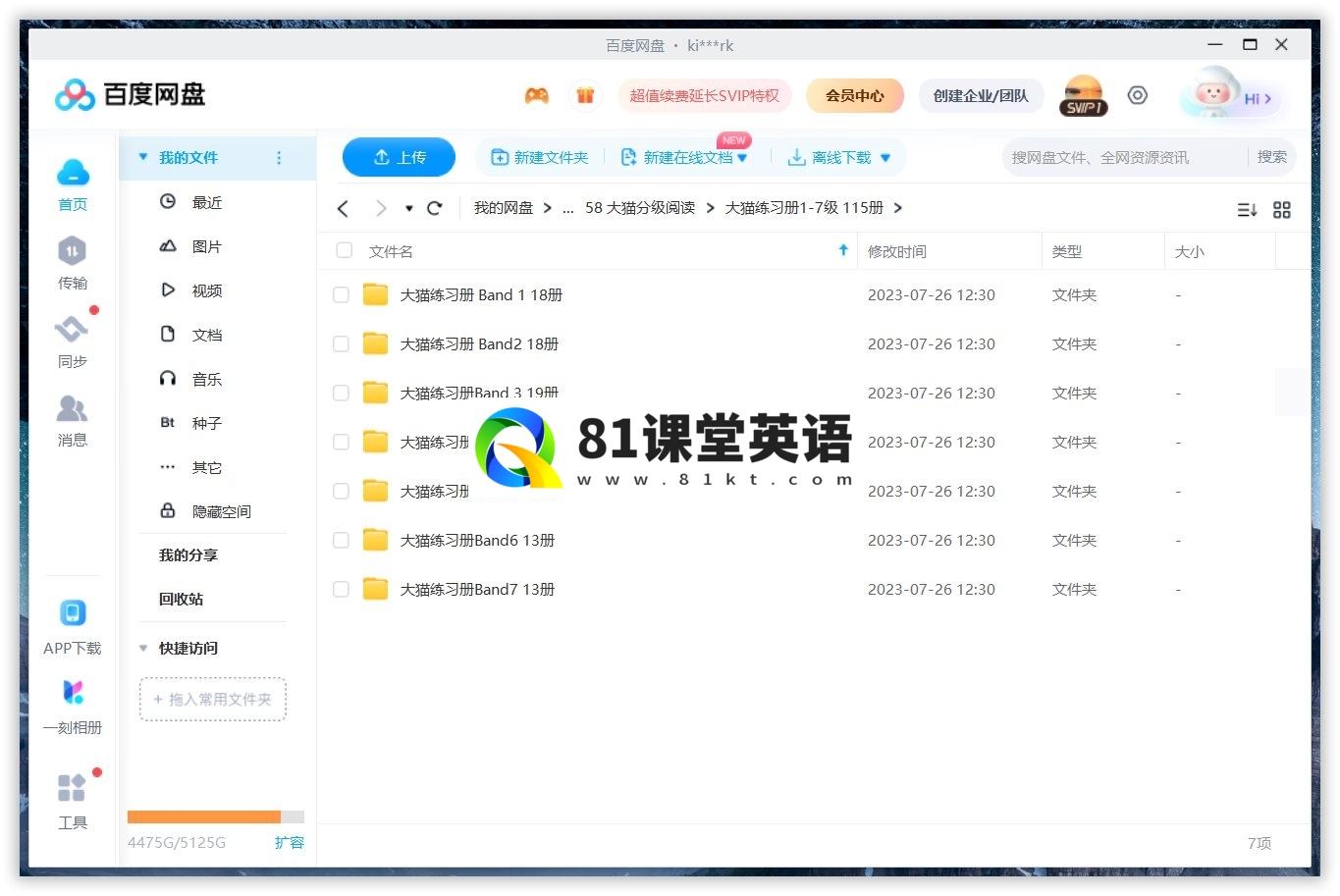The image size is (1340, 896).
Task: Click the sort order icon
Action: pos(1247,209)
